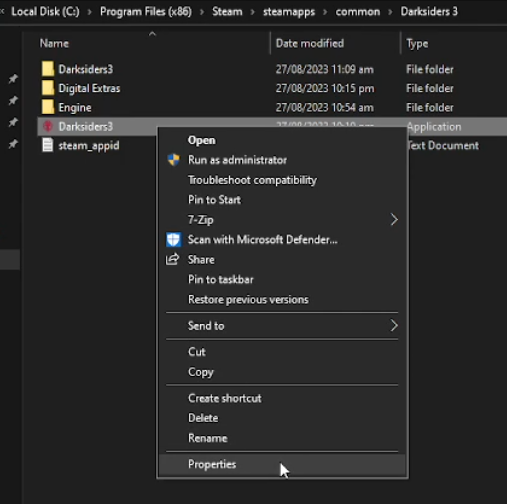Viewport: 507px width, 504px height.
Task: Choose Open from the context menu
Action: 202,140
